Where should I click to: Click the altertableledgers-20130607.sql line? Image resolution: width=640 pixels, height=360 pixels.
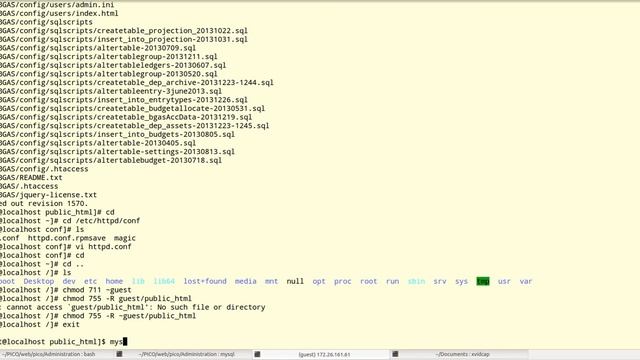(113, 65)
